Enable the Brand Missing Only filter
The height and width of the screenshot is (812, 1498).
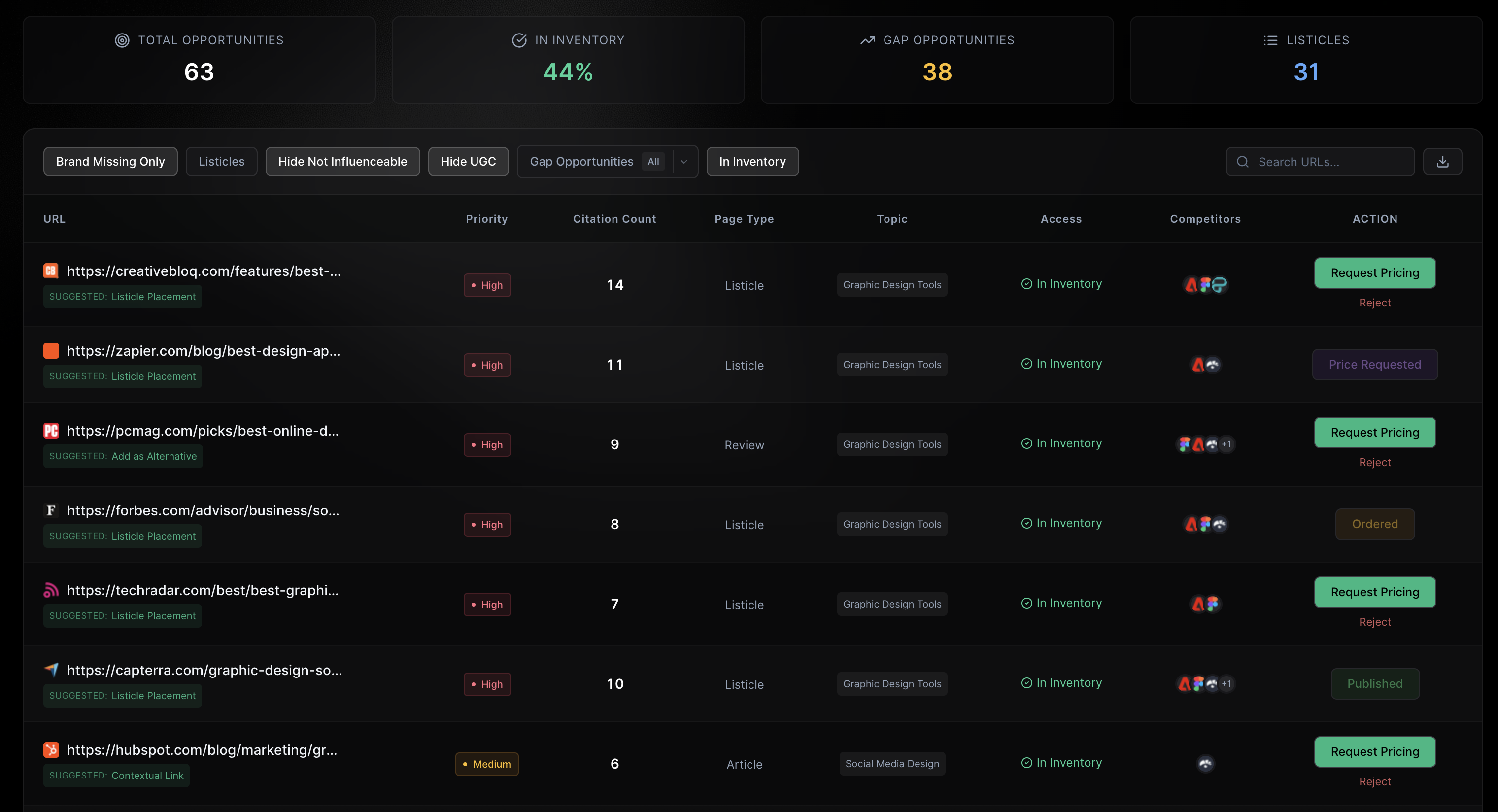tap(110, 161)
